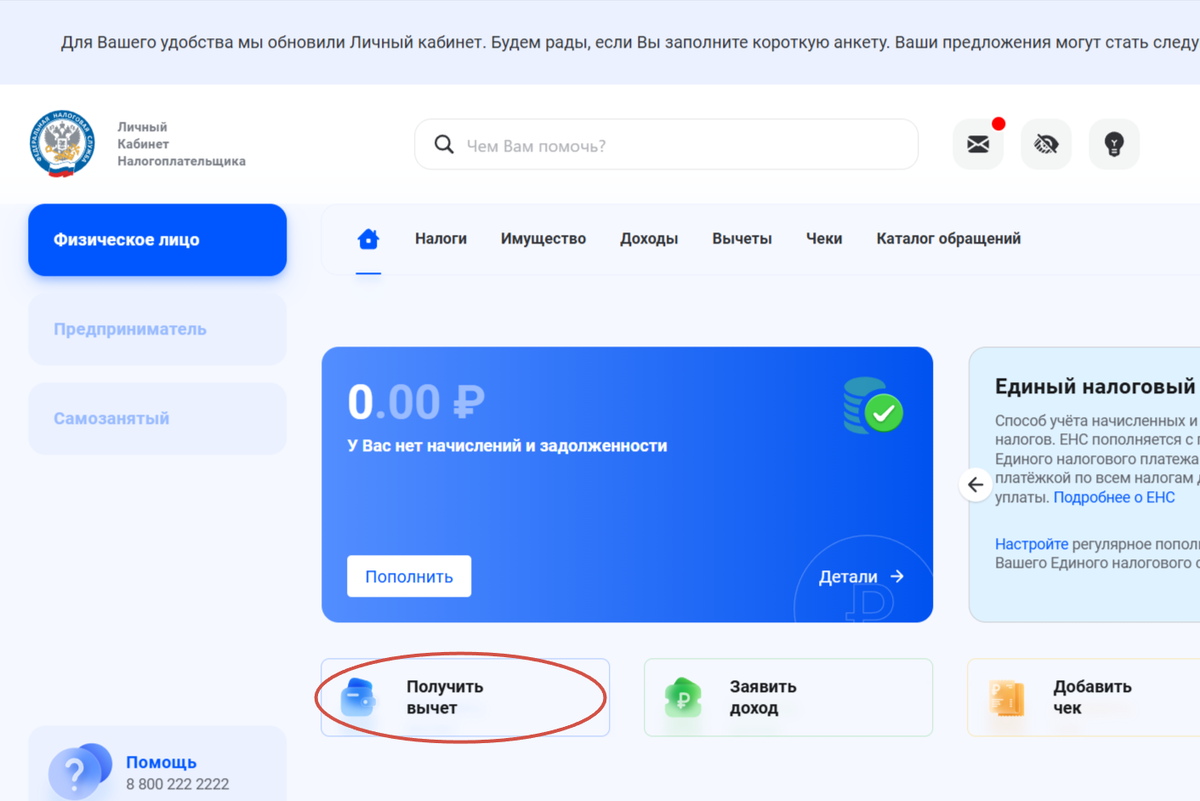The image size is (1200, 801).
Task: Open the Чеки tab
Action: pos(824,239)
